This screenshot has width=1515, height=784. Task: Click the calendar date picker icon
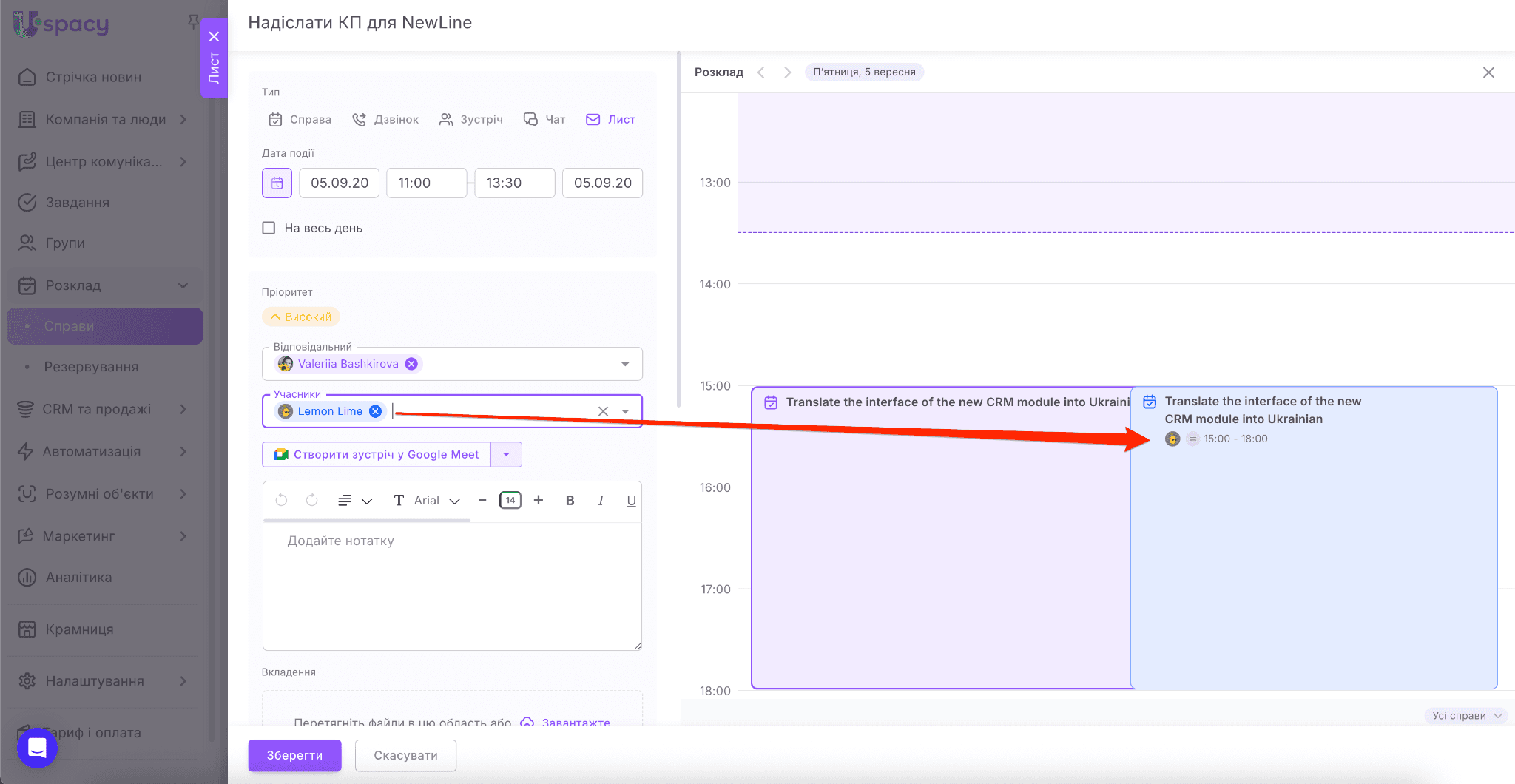pyautogui.click(x=277, y=183)
